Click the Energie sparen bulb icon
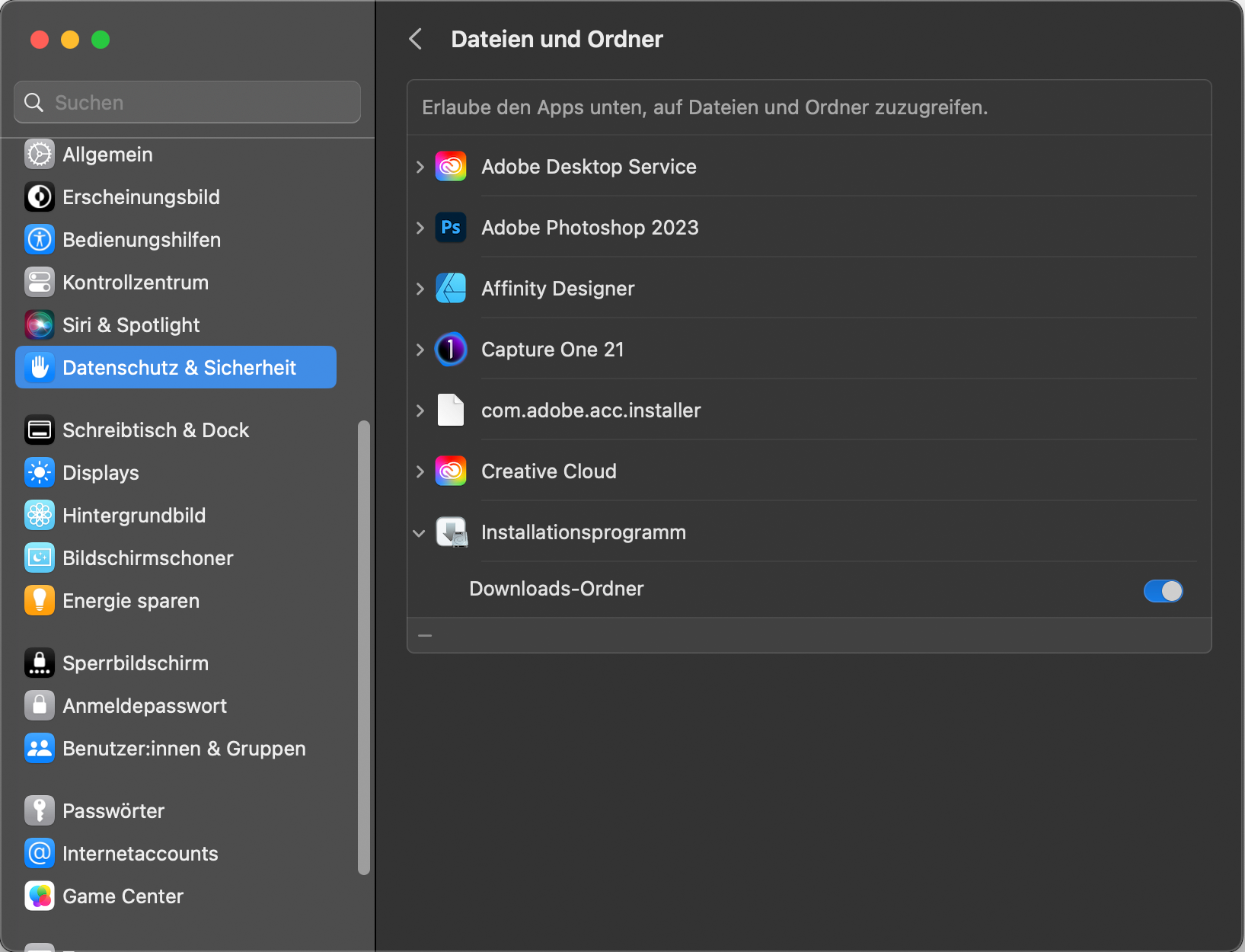Screen dimensions: 1245x952 pyautogui.click(x=40, y=601)
